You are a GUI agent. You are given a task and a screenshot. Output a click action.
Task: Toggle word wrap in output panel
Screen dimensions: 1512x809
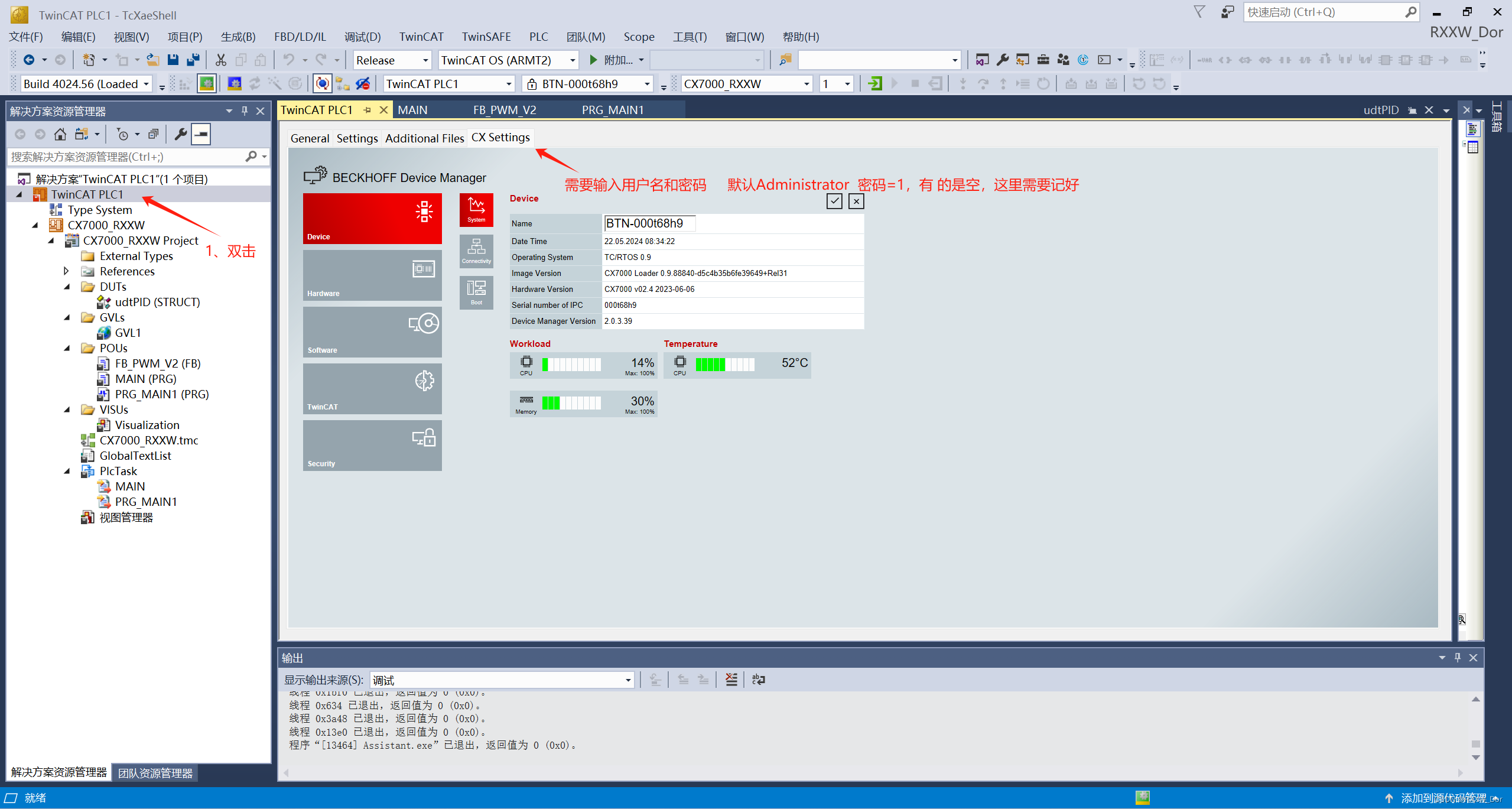tap(758, 680)
